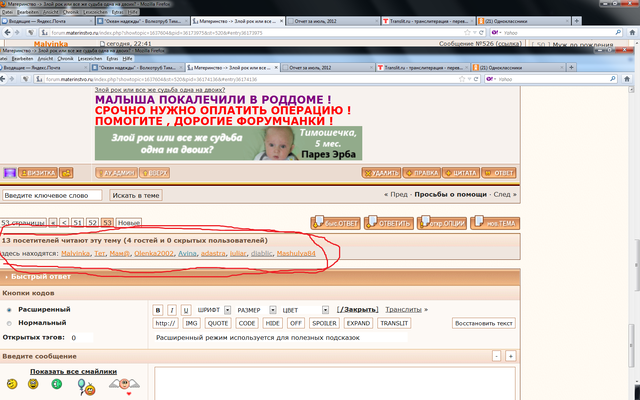Click the plus button to enlarge message box
The height and width of the screenshot is (400, 640).
tap(510, 356)
